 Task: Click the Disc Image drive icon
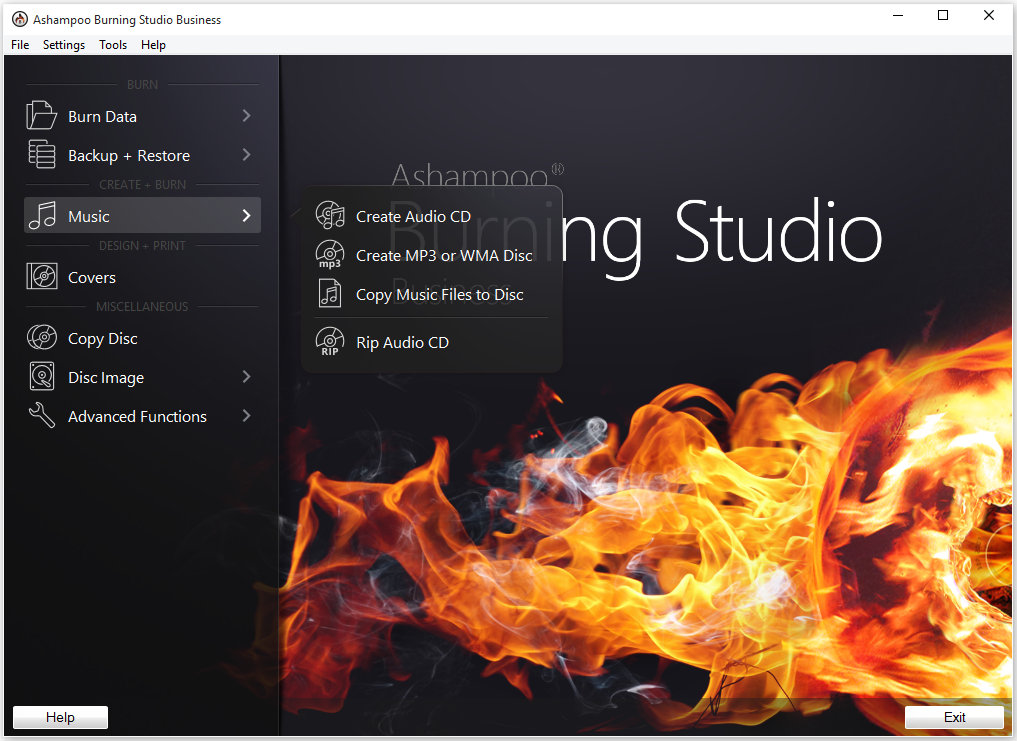coord(42,376)
